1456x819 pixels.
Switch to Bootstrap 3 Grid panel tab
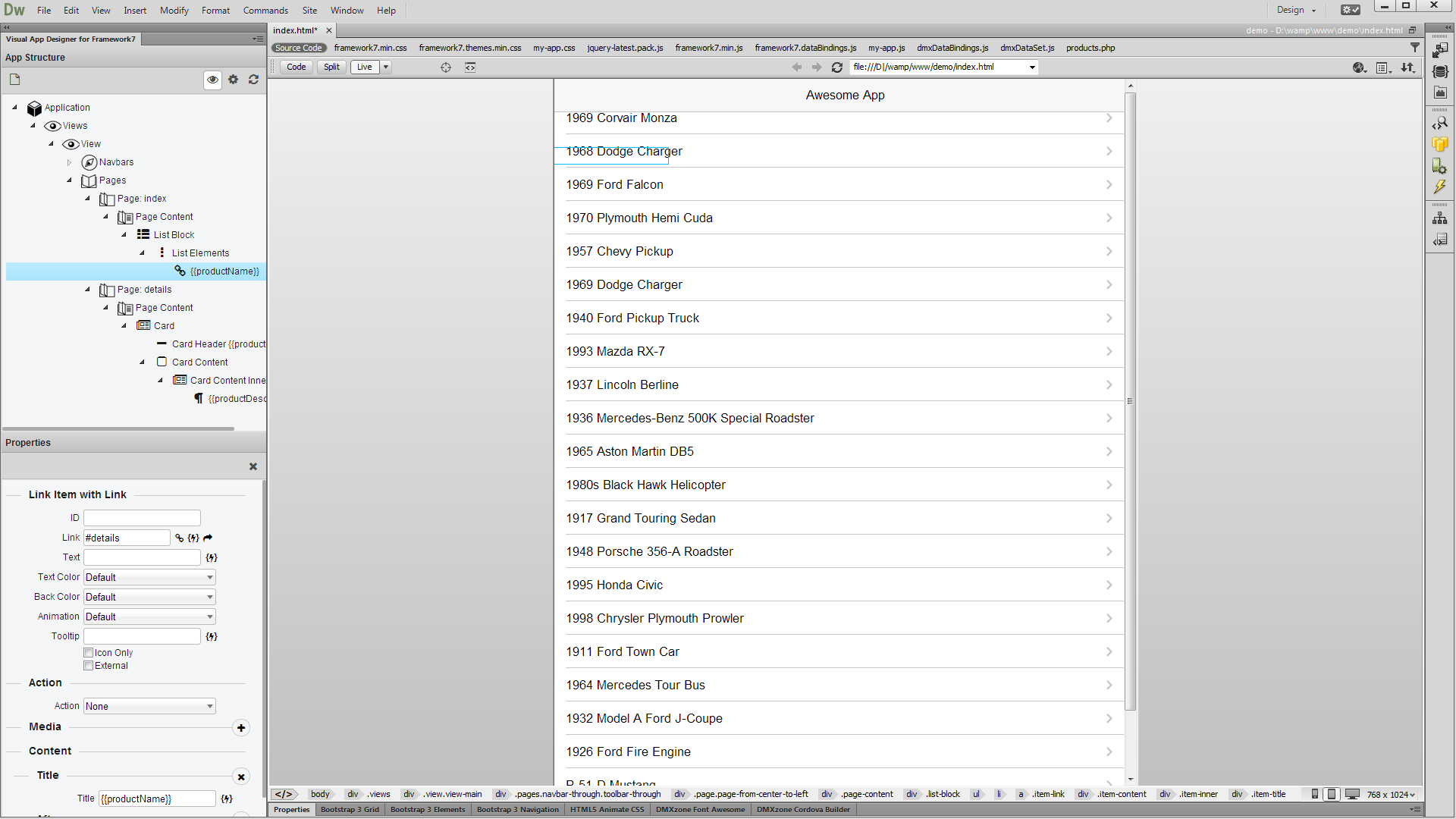pos(350,810)
